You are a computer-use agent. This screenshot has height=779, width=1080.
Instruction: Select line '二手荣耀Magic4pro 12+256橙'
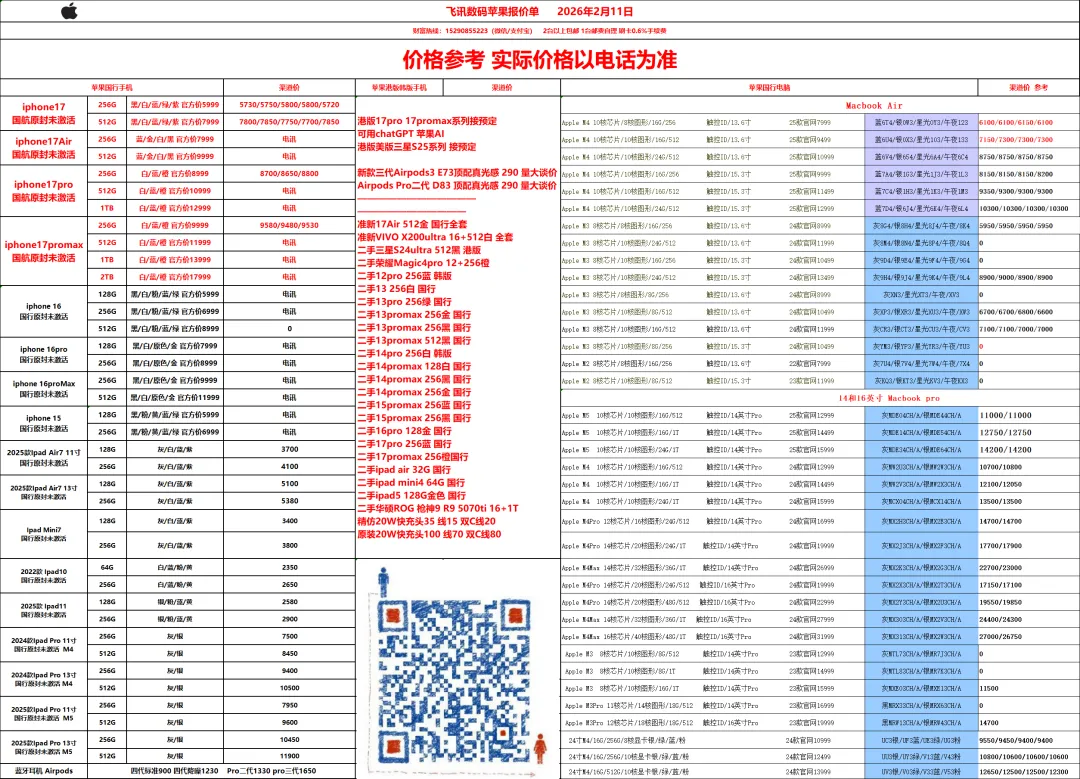[423, 262]
